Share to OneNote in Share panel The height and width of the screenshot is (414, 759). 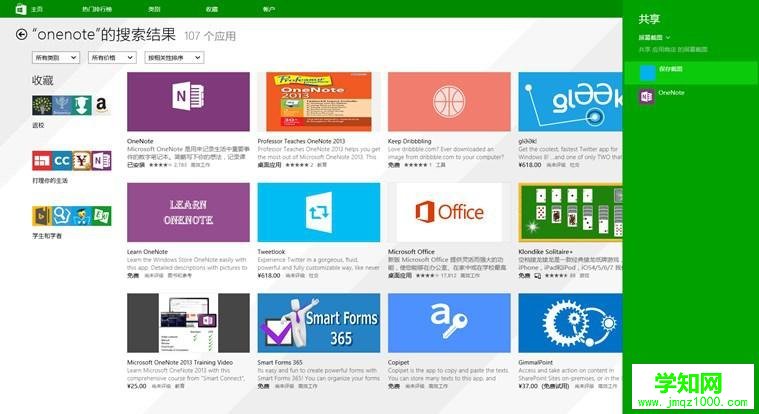[x=690, y=96]
